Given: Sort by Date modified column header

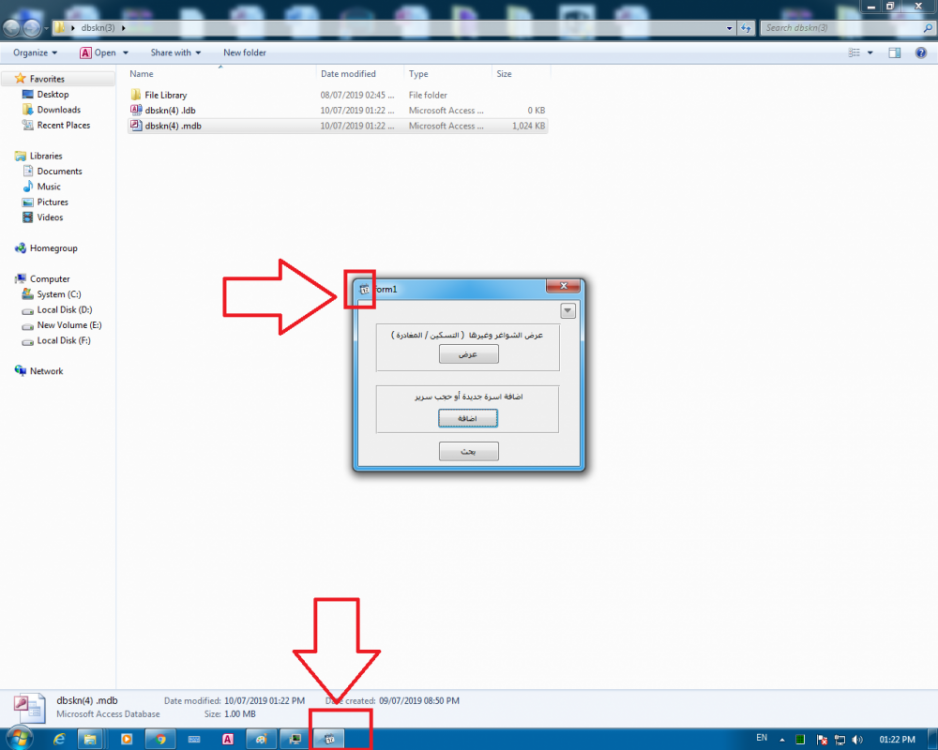Looking at the screenshot, I should click(360, 74).
